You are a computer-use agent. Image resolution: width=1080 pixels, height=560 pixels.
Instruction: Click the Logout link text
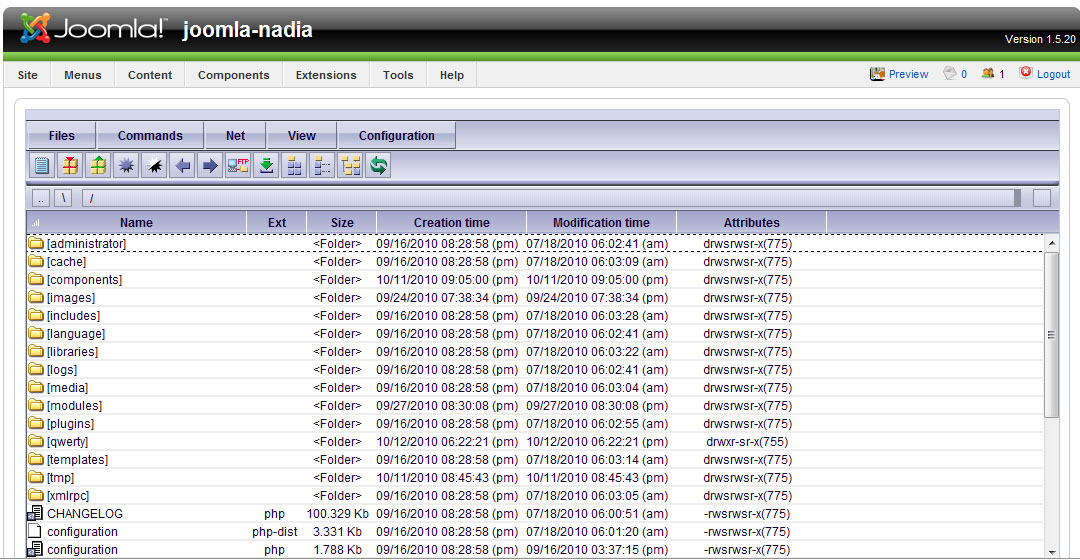(1053, 74)
